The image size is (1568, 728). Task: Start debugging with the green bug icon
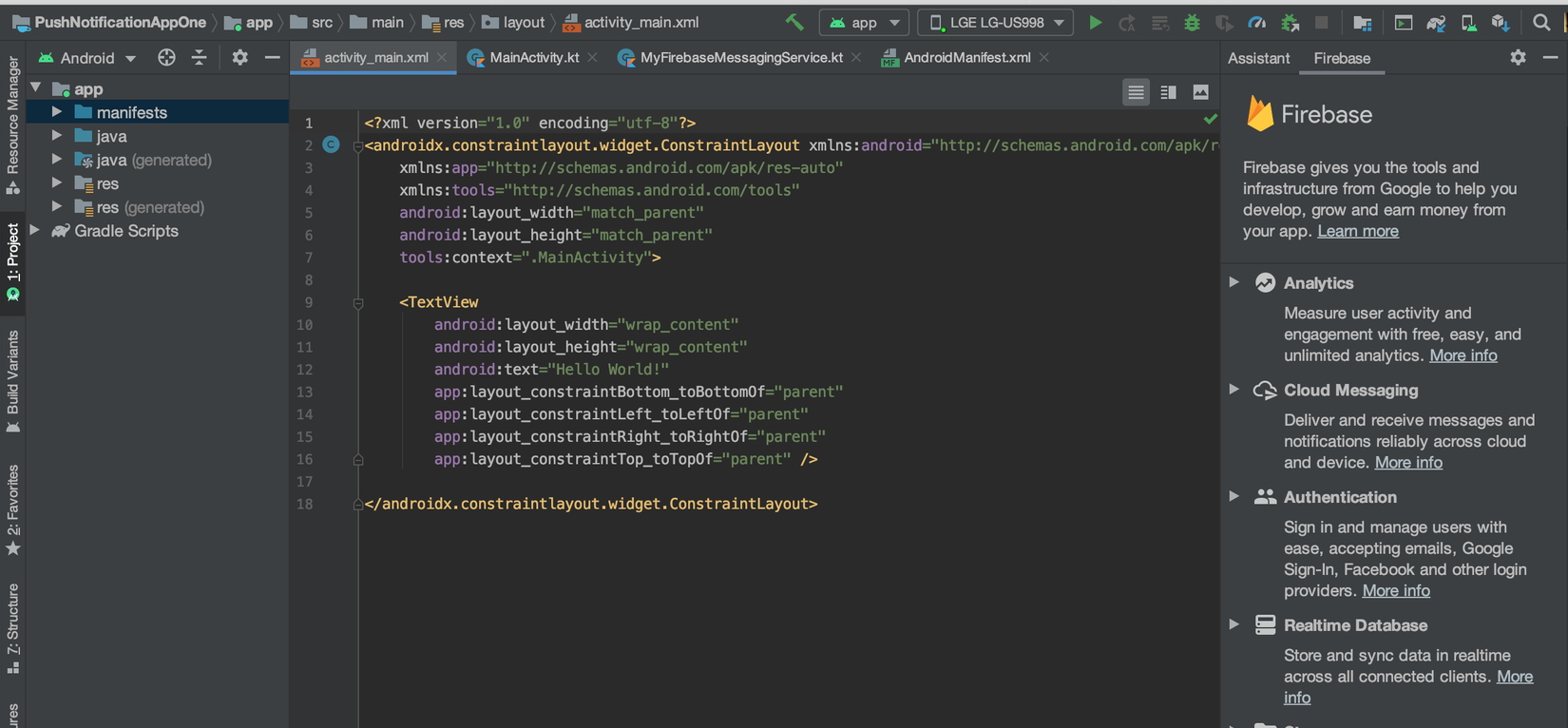click(x=1192, y=22)
